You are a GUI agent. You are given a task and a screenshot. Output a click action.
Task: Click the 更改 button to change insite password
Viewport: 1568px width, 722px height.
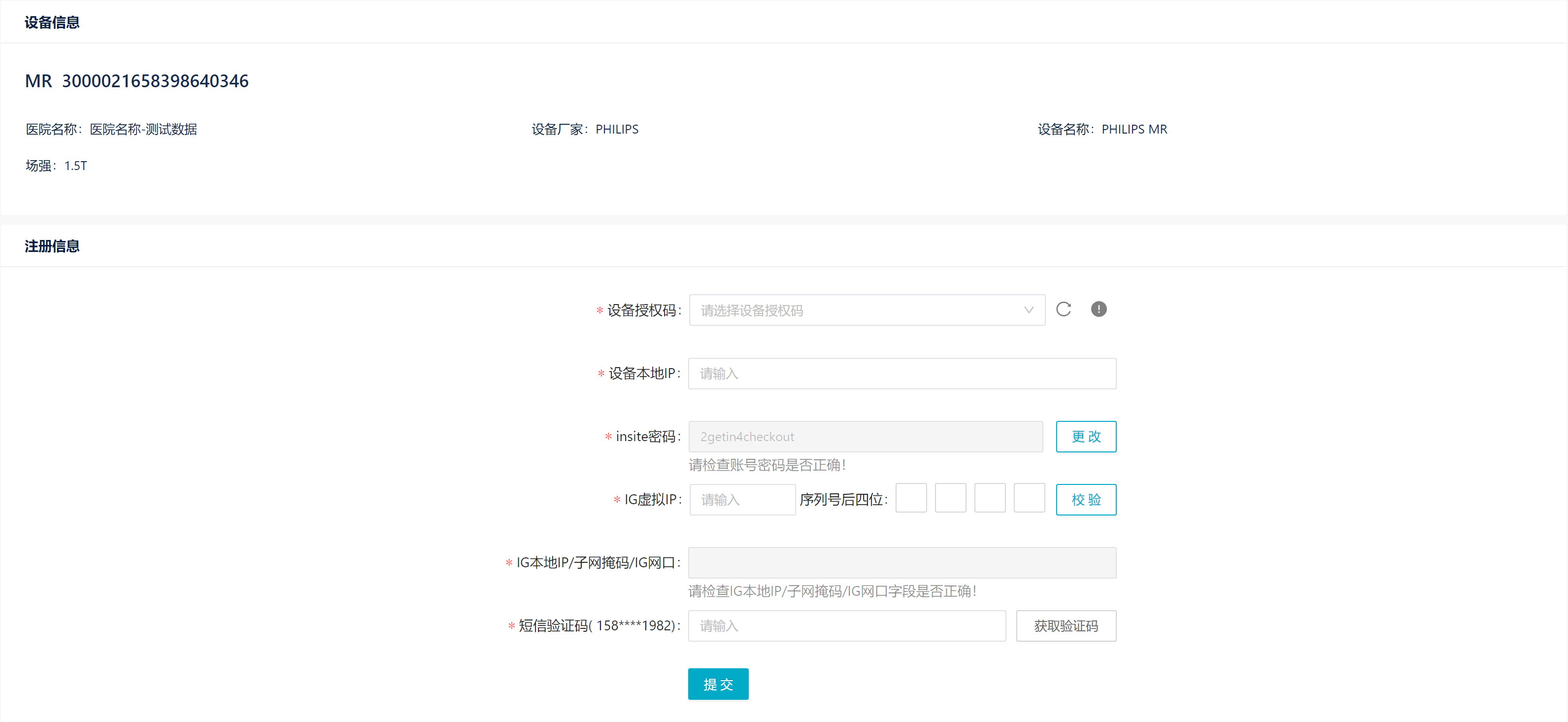(x=1086, y=437)
